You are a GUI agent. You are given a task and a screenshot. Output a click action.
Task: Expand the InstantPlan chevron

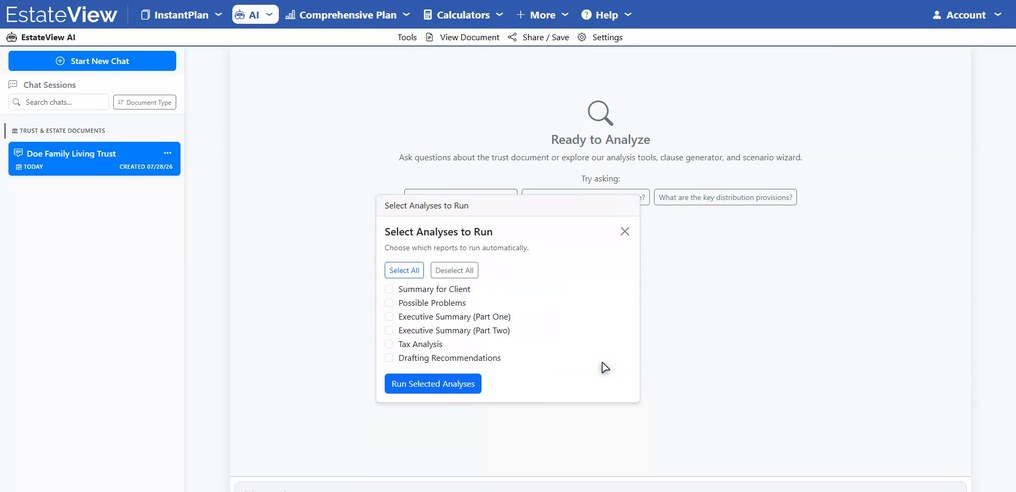pyautogui.click(x=218, y=15)
